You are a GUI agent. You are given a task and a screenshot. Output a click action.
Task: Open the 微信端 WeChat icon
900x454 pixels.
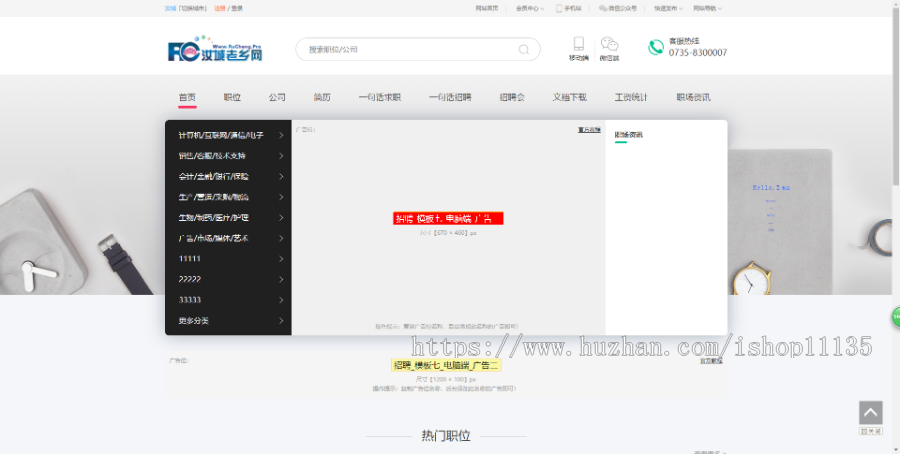coord(609,44)
